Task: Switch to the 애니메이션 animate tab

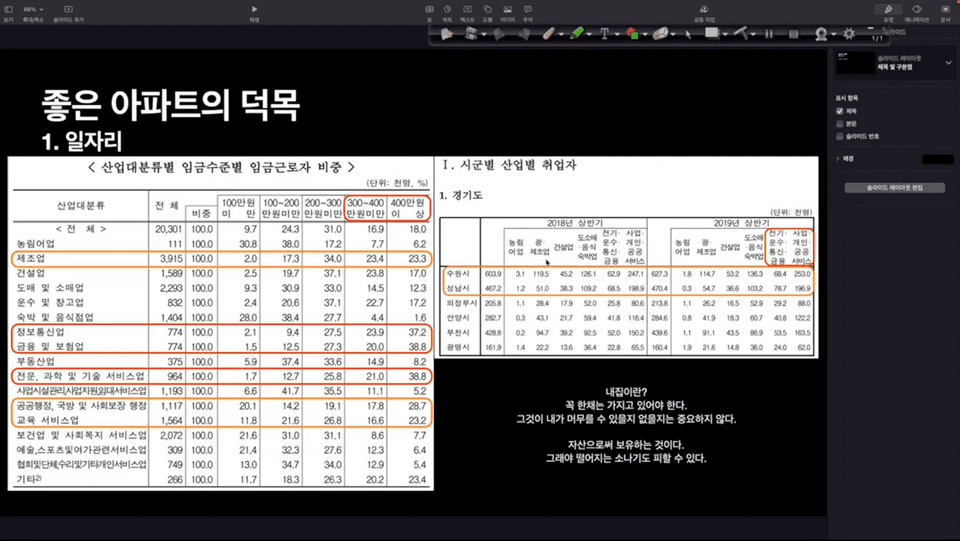Action: [917, 10]
